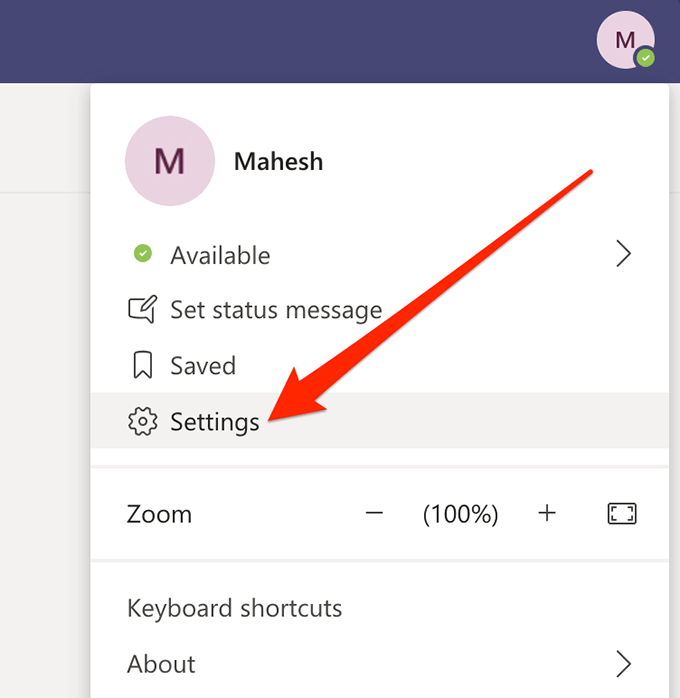
Task: Open the Saved items entry
Action: point(203,366)
